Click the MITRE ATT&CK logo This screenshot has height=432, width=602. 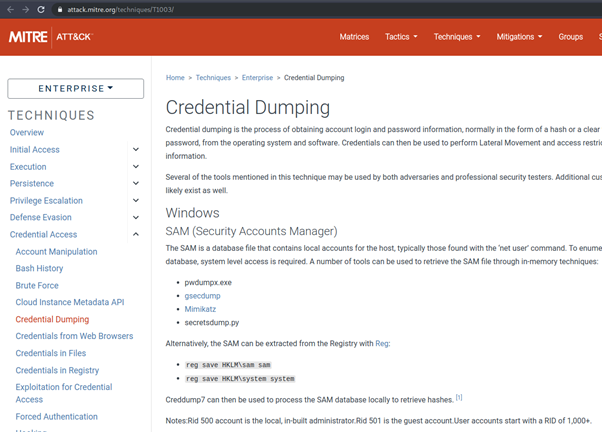tap(48, 37)
